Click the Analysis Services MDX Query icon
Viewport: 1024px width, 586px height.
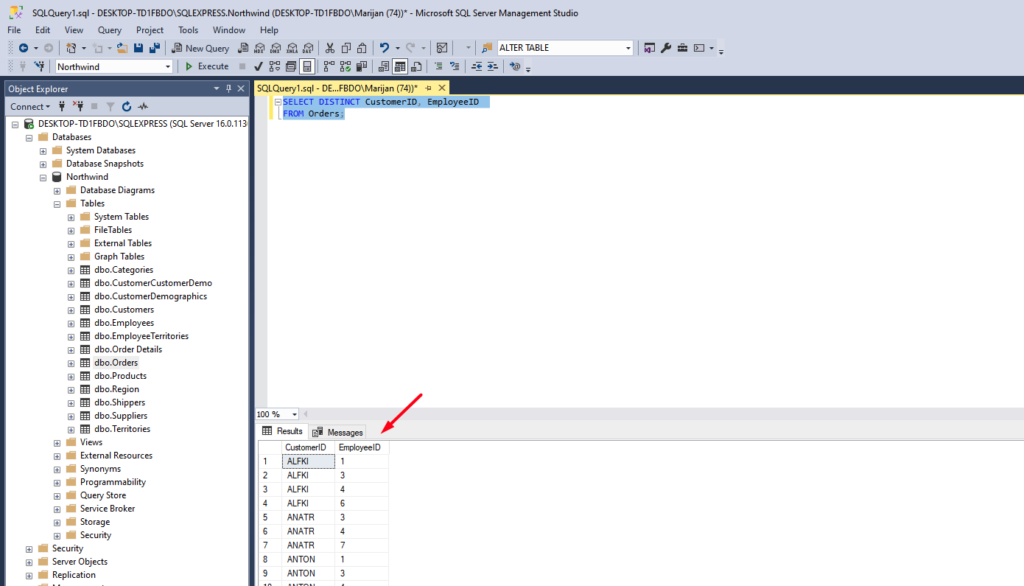point(259,48)
